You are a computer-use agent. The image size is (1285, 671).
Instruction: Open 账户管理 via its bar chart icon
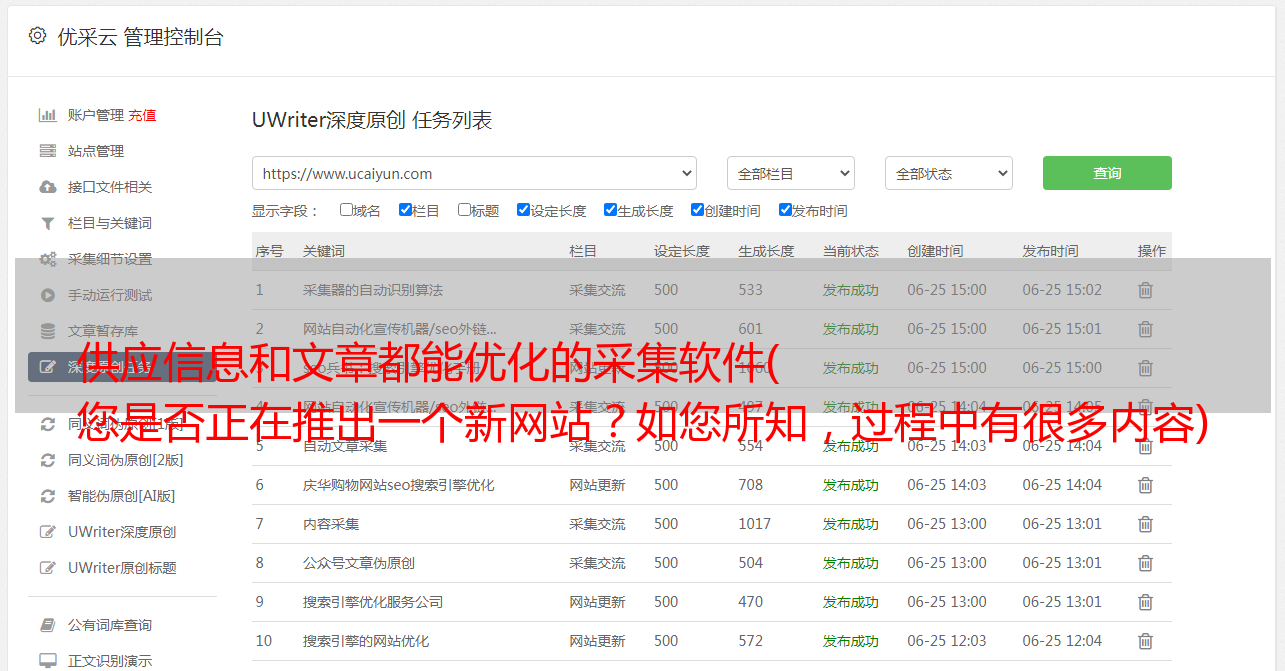pos(47,115)
